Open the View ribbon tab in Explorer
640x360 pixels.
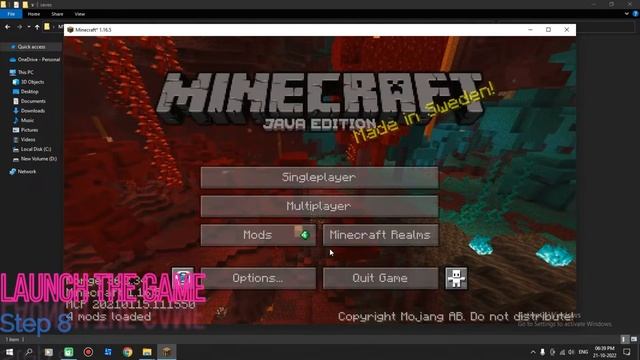point(80,14)
